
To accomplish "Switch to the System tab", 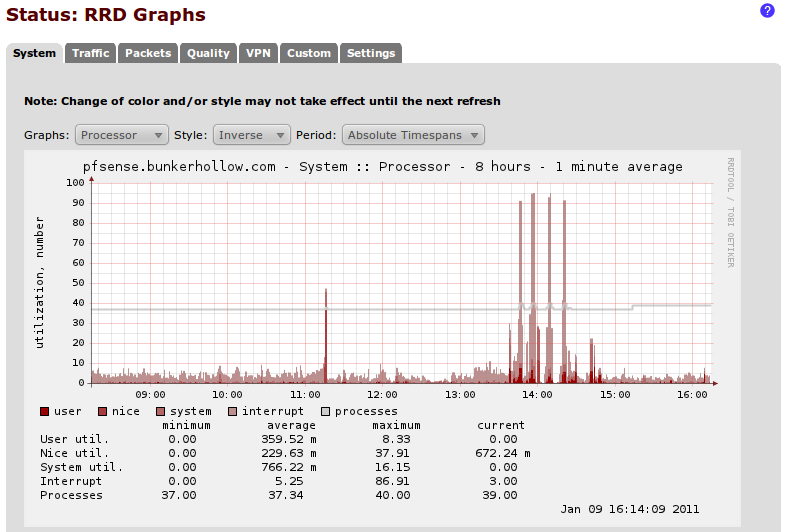I will [x=34, y=53].
